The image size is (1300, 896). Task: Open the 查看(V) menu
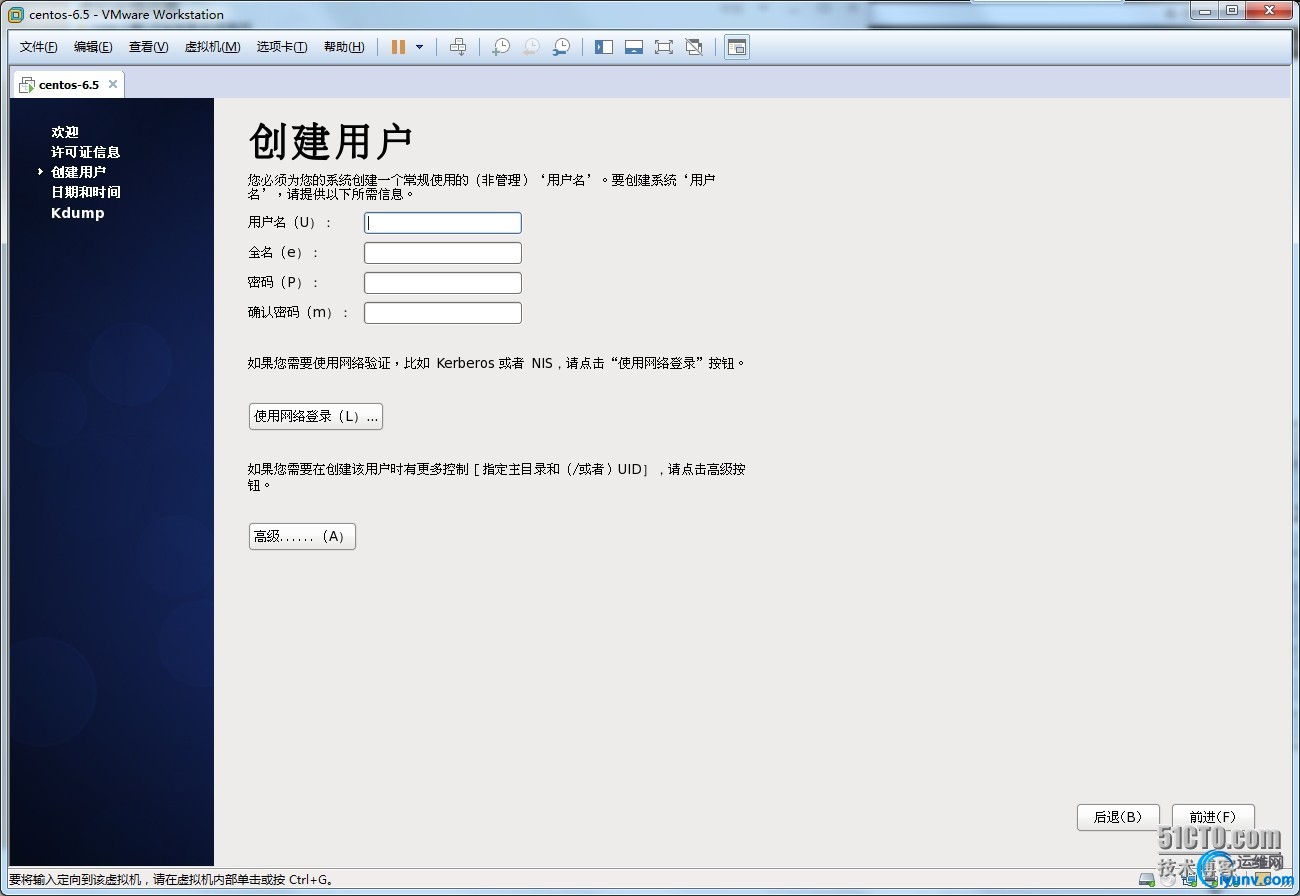click(148, 47)
